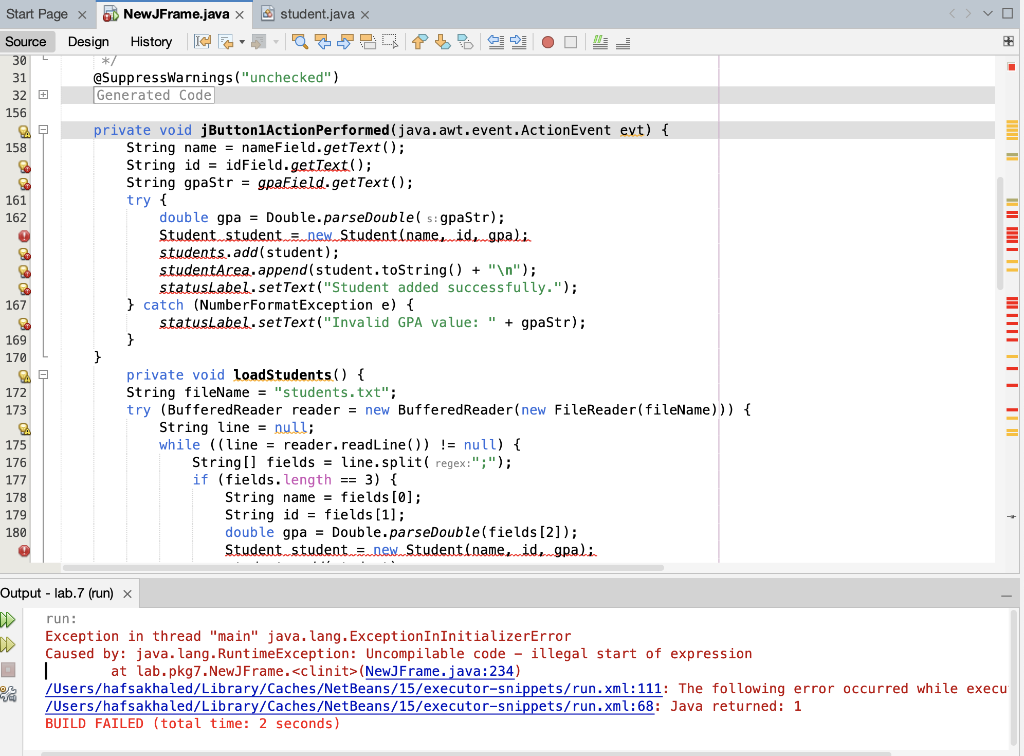Jump to the next bookmark
This screenshot has height=756, width=1024.
442,42
